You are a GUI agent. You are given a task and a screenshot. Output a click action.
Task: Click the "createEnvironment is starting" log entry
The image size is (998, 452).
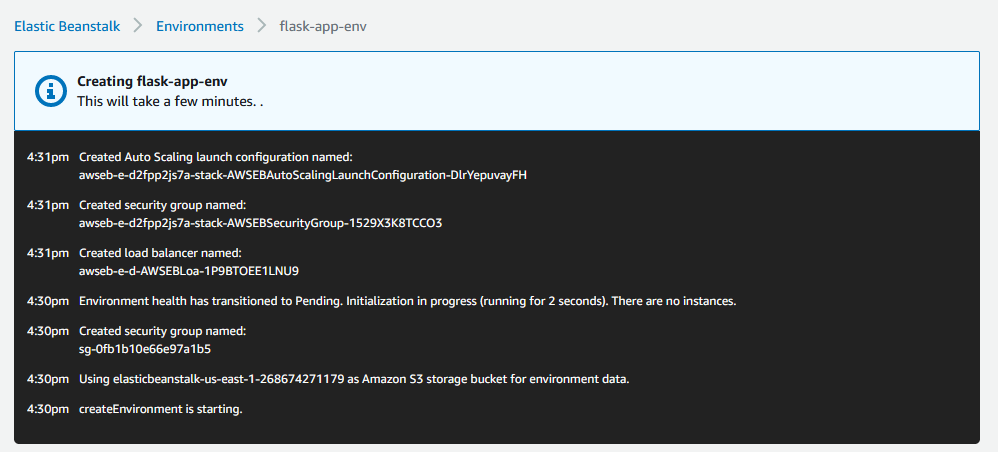pyautogui.click(x=160, y=409)
